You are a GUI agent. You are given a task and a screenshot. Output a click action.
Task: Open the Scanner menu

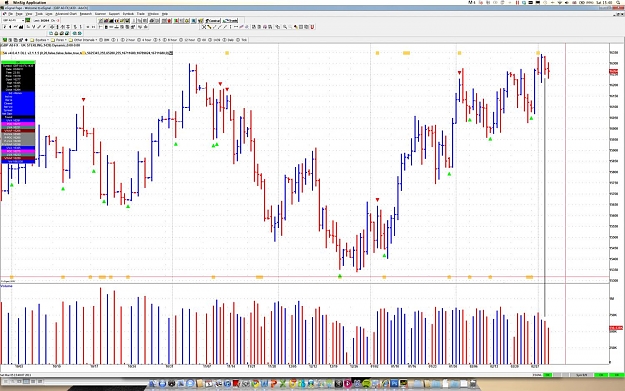tap(100, 14)
